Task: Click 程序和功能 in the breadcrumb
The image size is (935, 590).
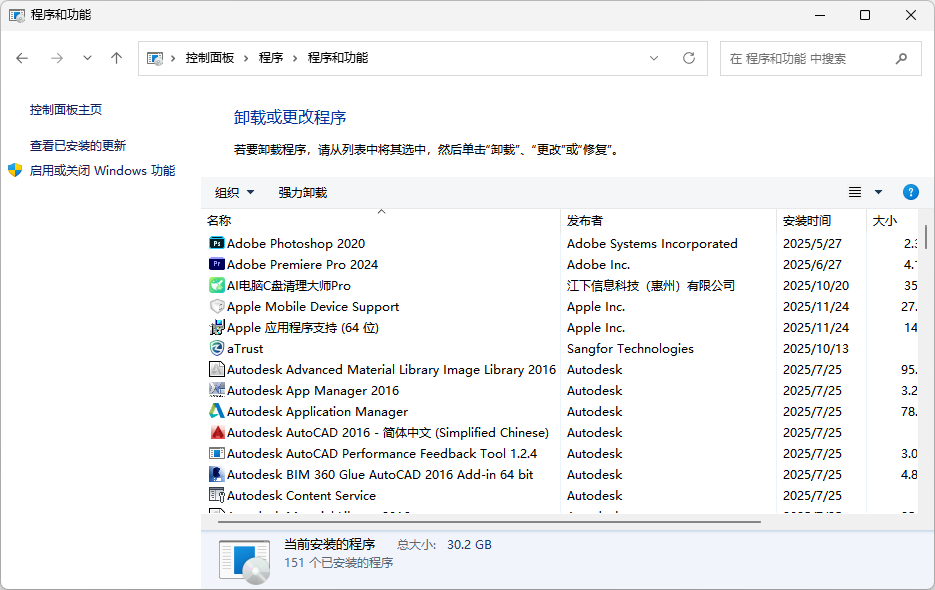Action: pyautogui.click(x=338, y=58)
